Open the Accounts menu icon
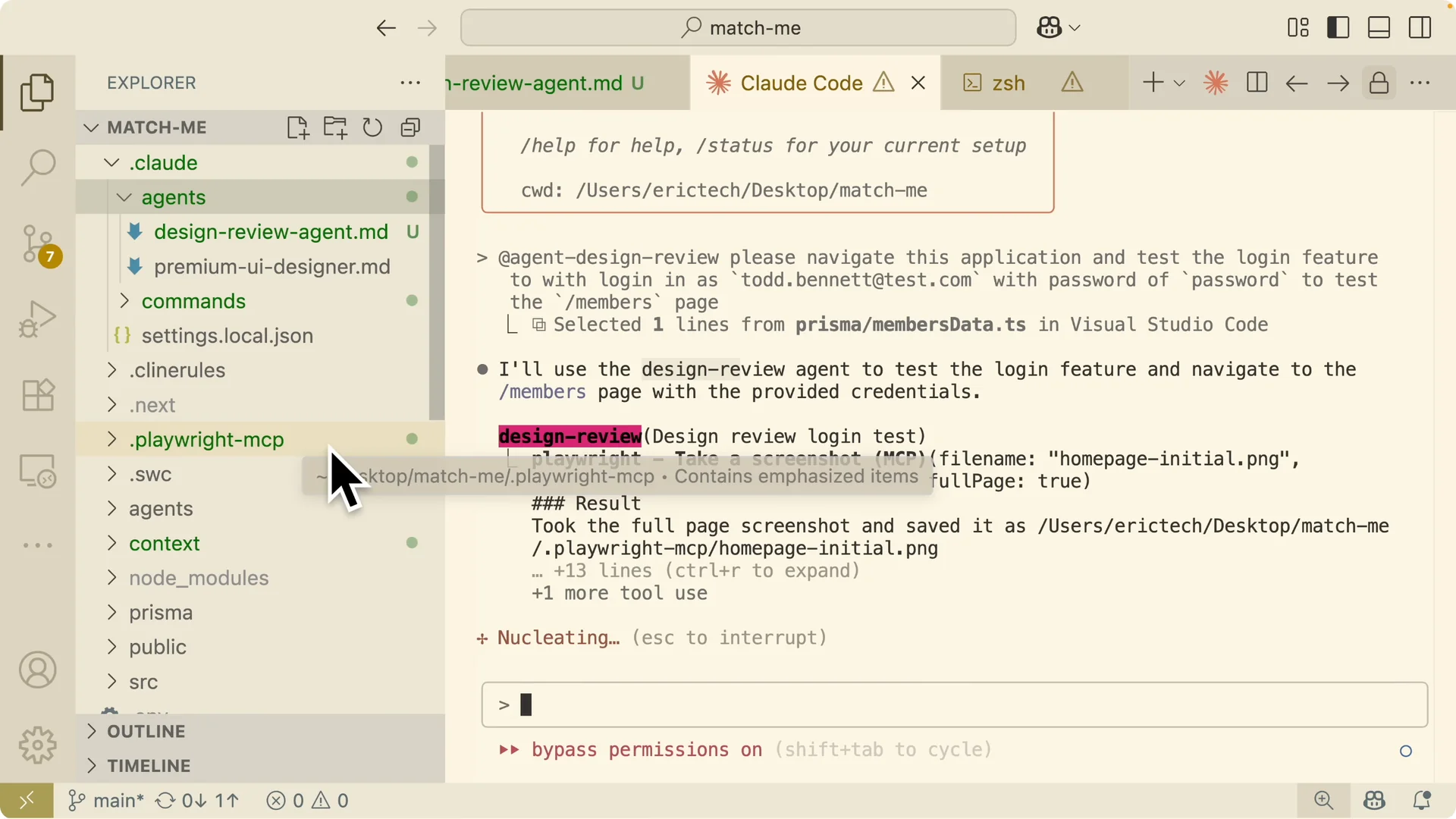Image resolution: width=1456 pixels, height=819 pixels. coord(37,670)
